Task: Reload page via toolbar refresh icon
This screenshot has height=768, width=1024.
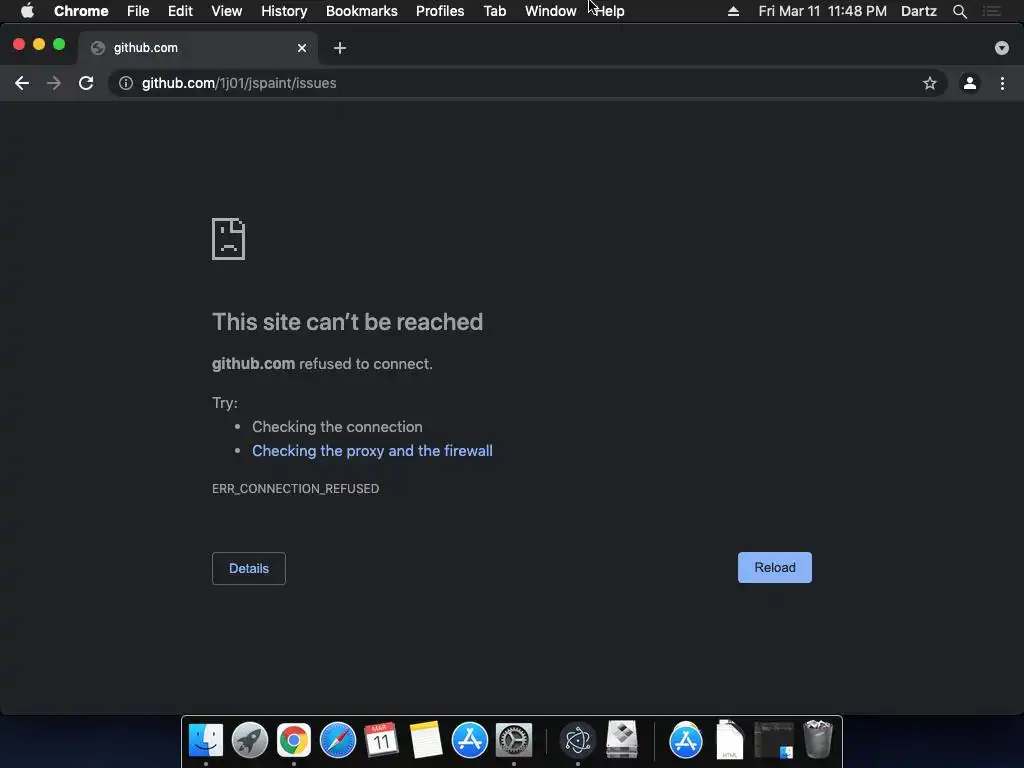Action: coord(86,83)
